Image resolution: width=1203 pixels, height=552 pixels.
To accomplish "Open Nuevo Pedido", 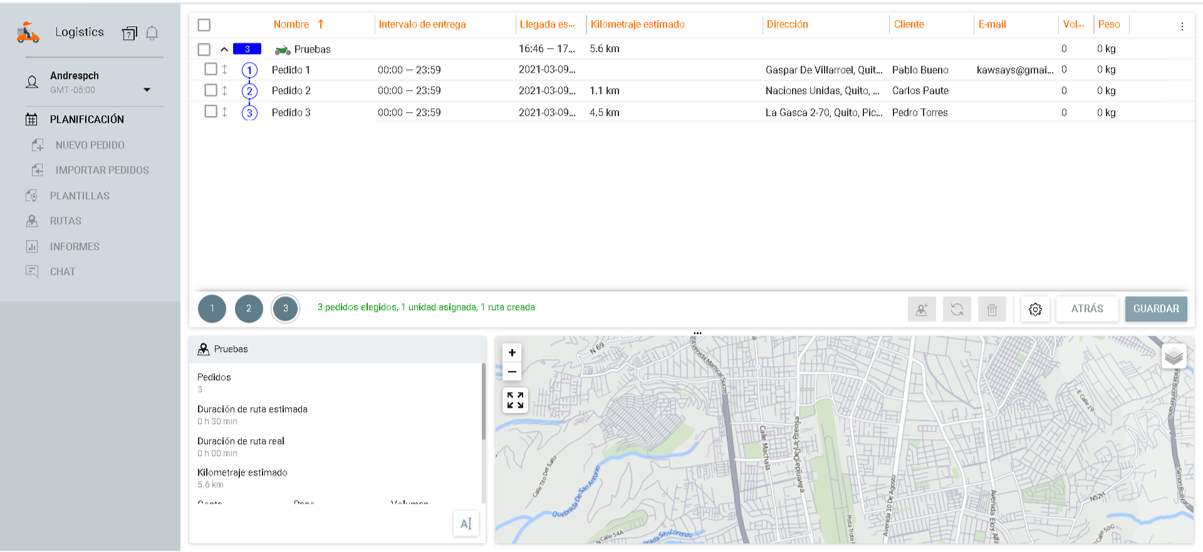I will [90, 145].
